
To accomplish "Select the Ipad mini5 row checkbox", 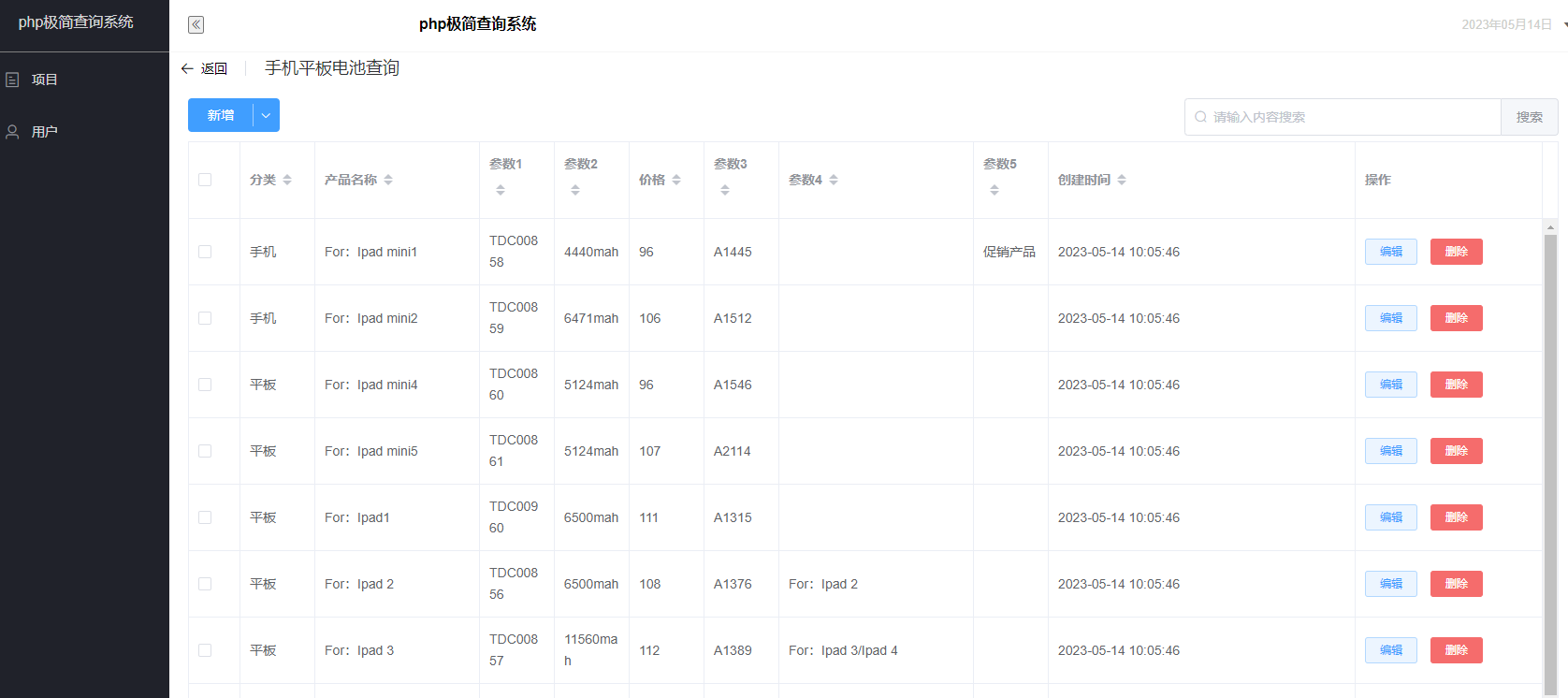I will coord(205,451).
